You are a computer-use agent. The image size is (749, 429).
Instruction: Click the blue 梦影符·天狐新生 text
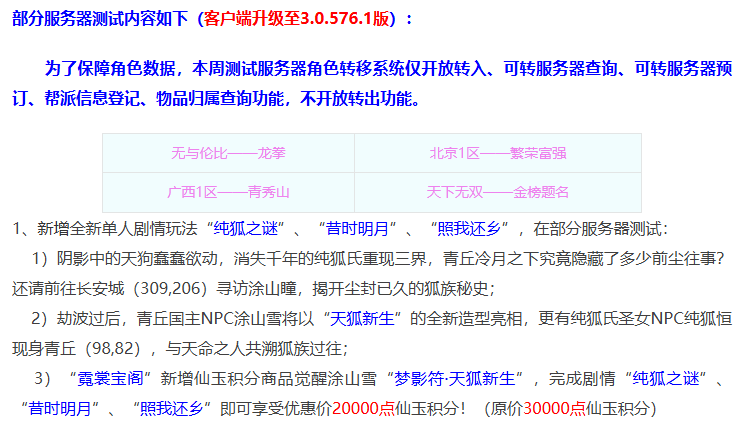(455, 379)
